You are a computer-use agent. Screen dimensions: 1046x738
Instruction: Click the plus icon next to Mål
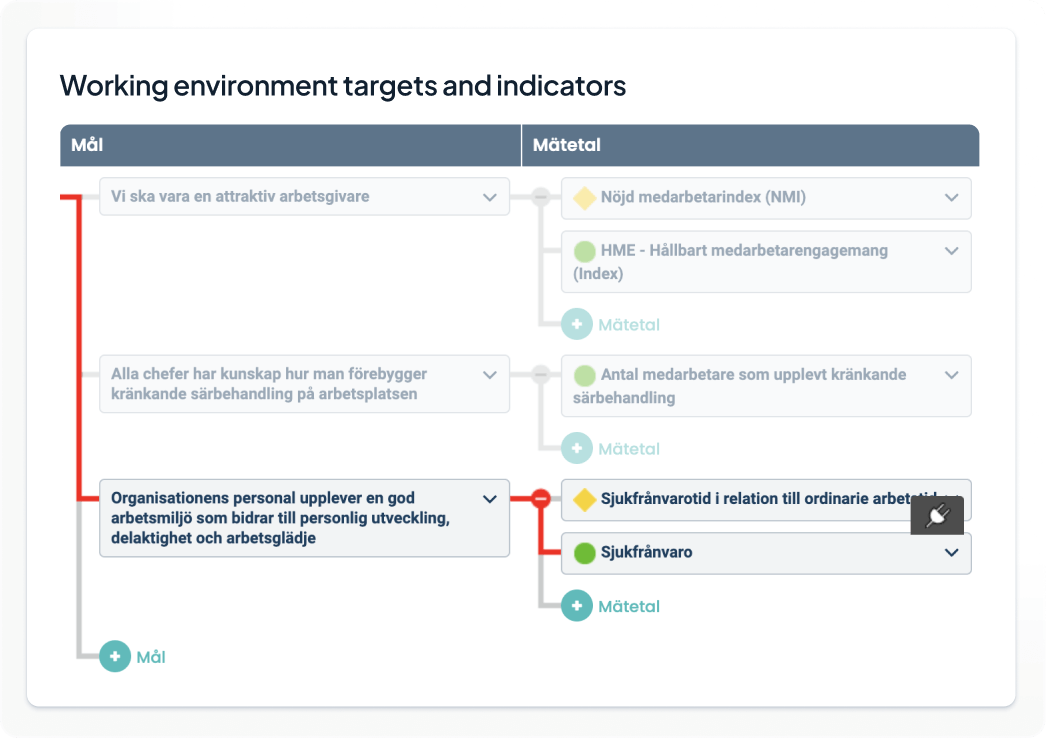(115, 656)
